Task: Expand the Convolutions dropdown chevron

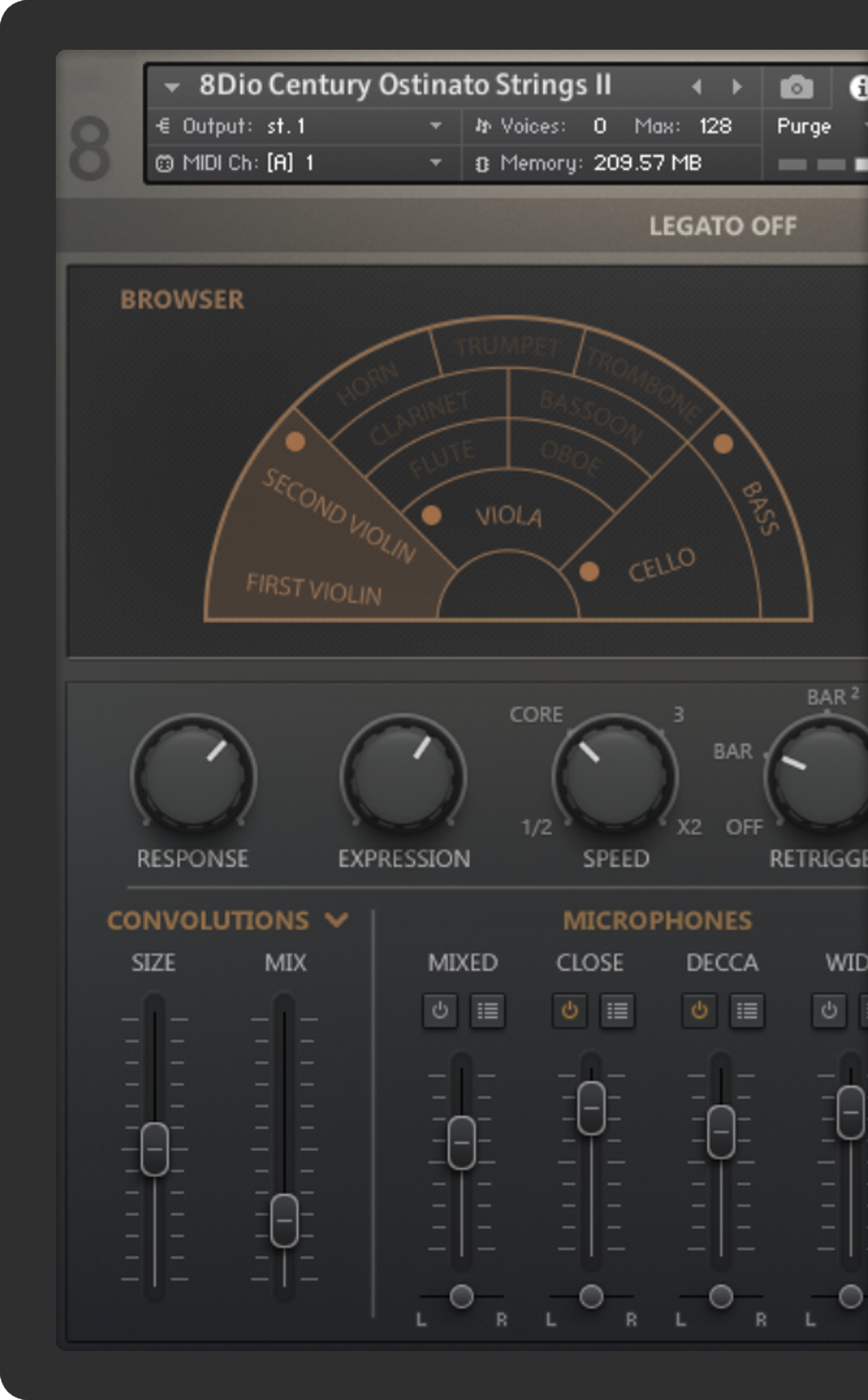Action: (x=336, y=920)
